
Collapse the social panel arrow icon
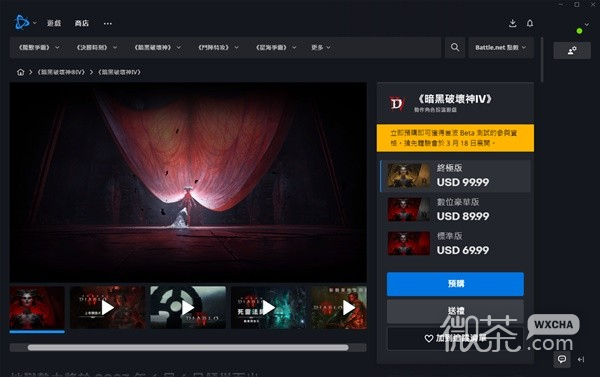(x=581, y=359)
